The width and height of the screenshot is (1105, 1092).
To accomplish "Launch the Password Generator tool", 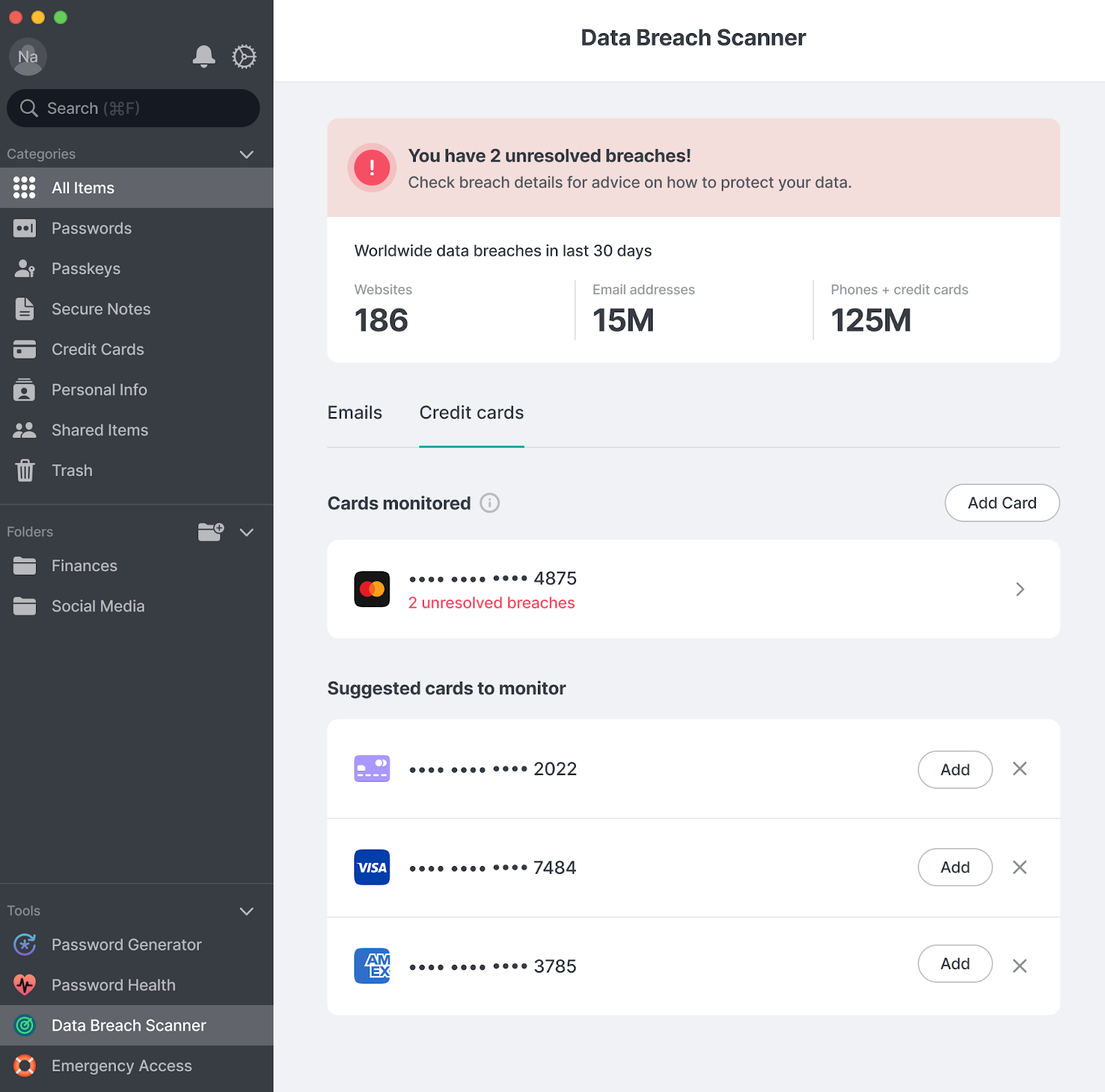I will 126,944.
